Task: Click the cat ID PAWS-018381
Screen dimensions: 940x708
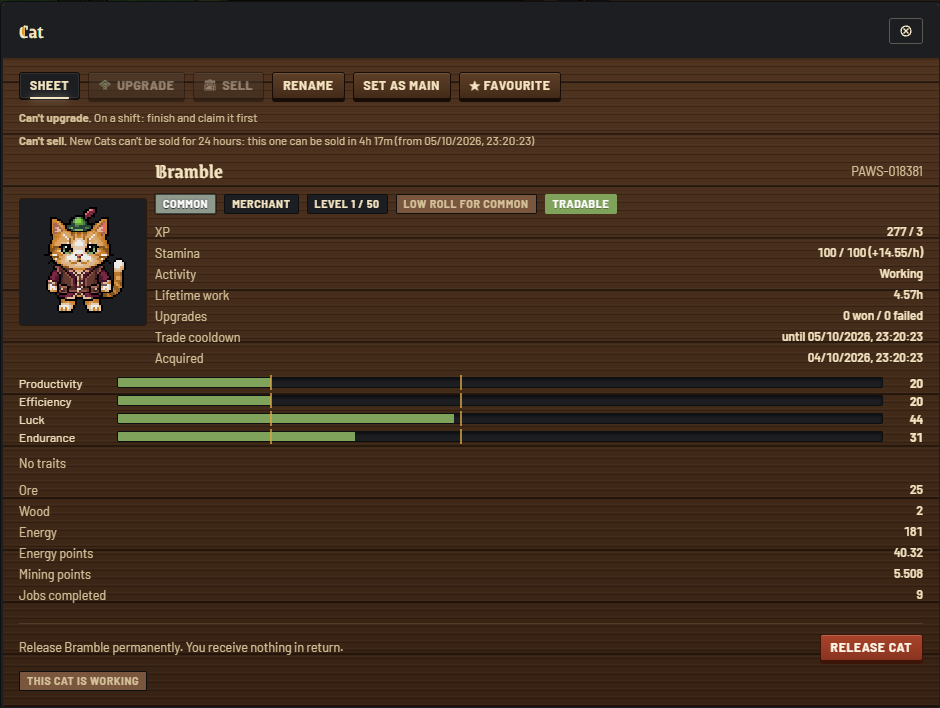Action: tap(887, 171)
